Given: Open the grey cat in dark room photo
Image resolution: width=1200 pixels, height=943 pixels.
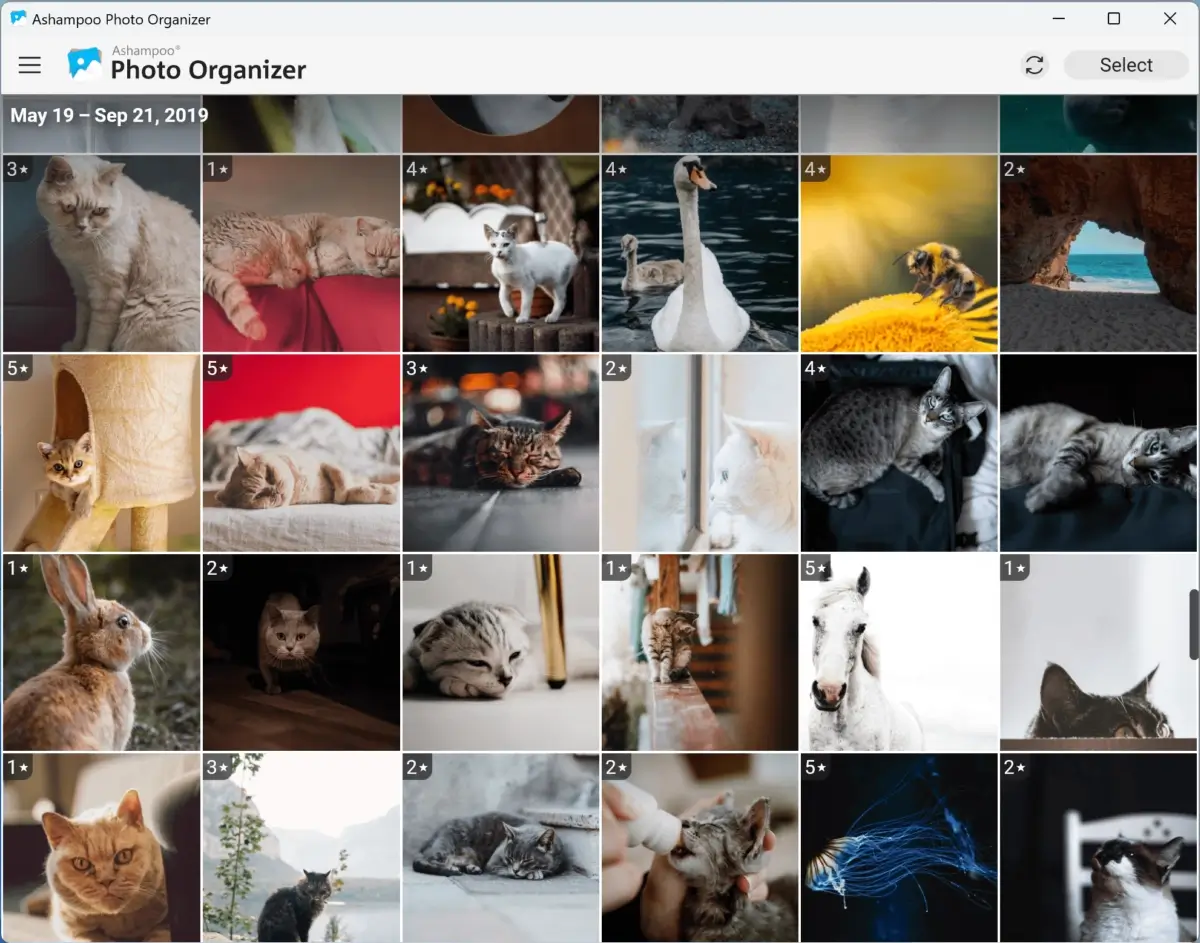Looking at the screenshot, I should click(x=301, y=652).
